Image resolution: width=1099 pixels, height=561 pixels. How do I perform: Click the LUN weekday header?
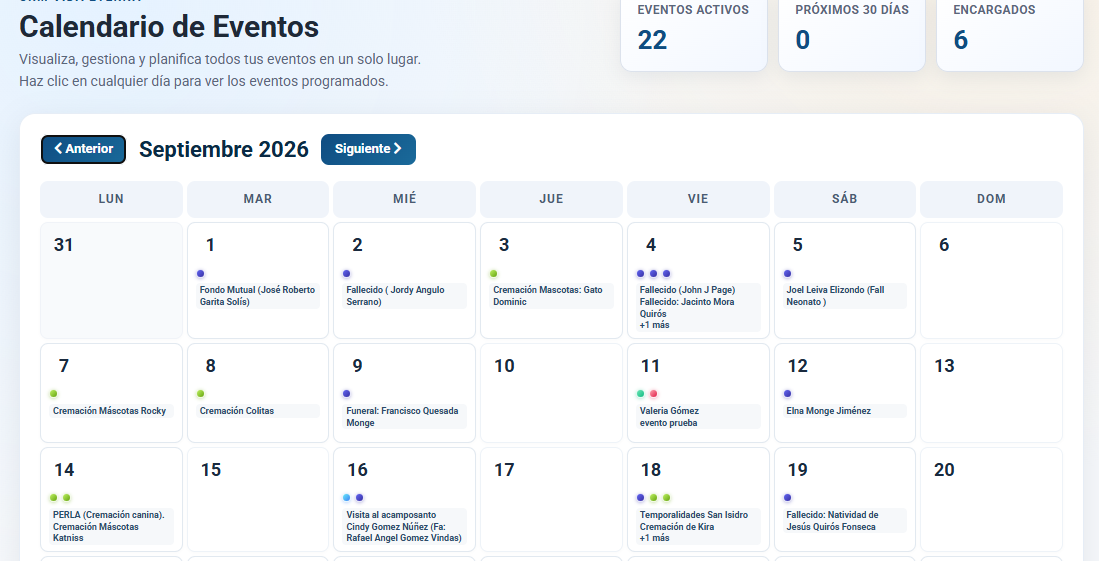pos(111,199)
